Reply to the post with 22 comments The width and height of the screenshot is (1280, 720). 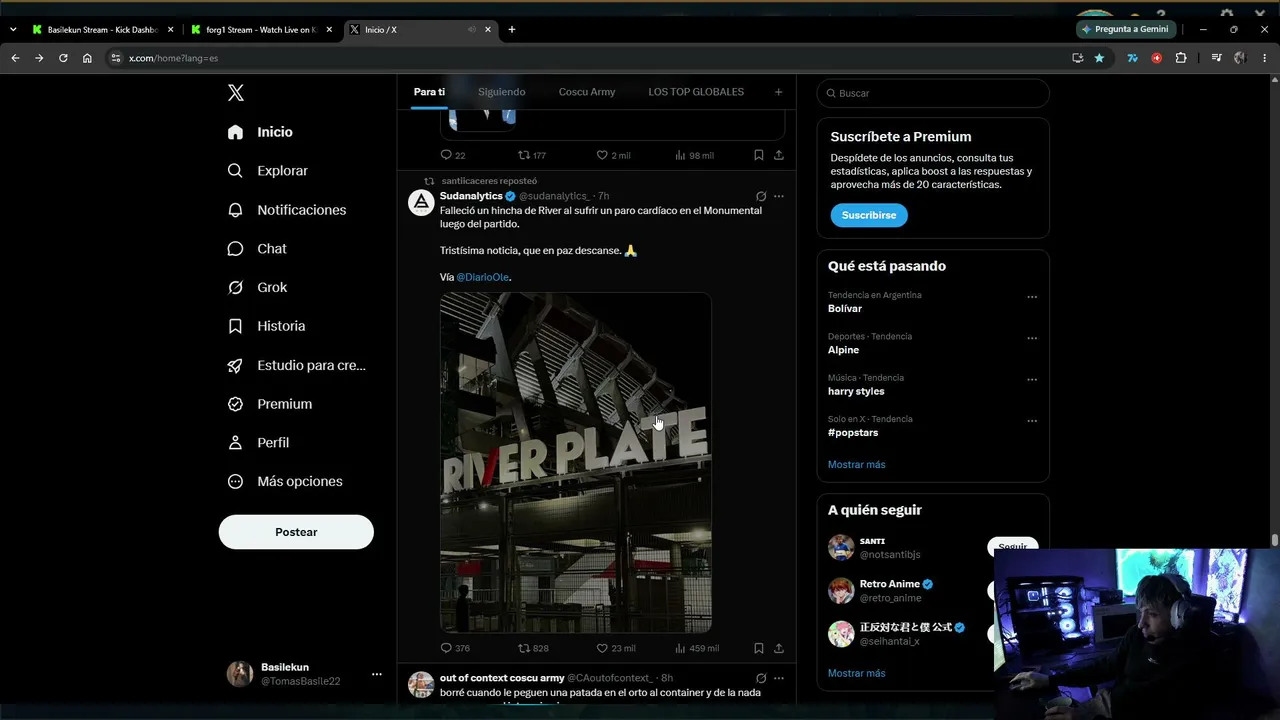(453, 155)
